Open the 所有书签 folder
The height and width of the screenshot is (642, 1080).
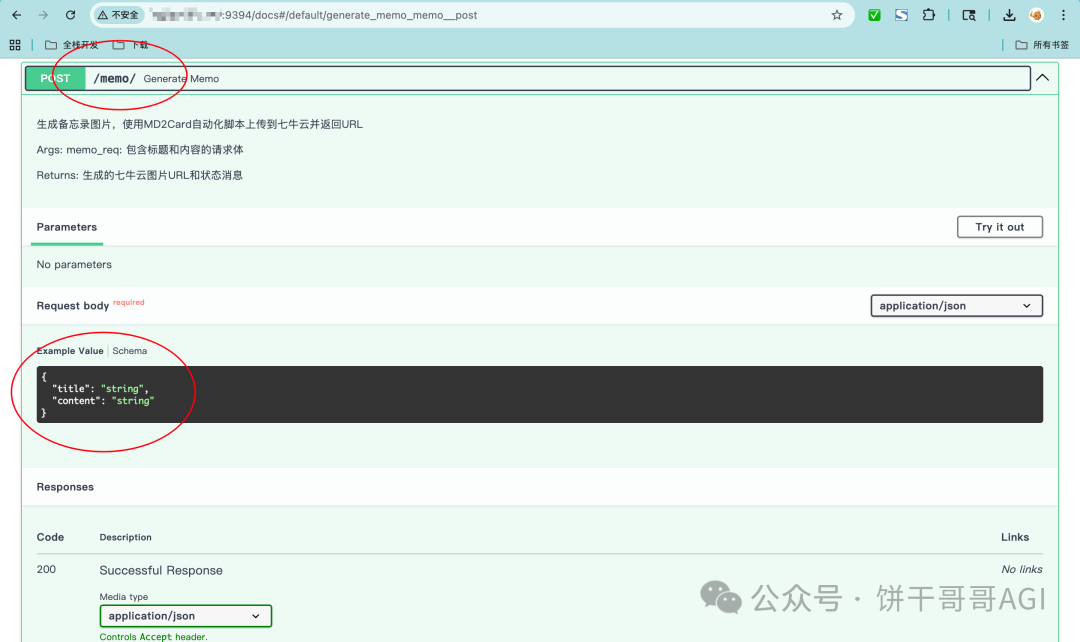click(1042, 45)
